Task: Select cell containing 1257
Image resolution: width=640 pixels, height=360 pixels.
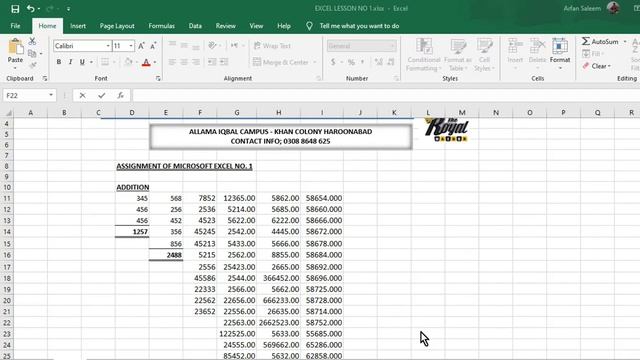Action: point(132,231)
